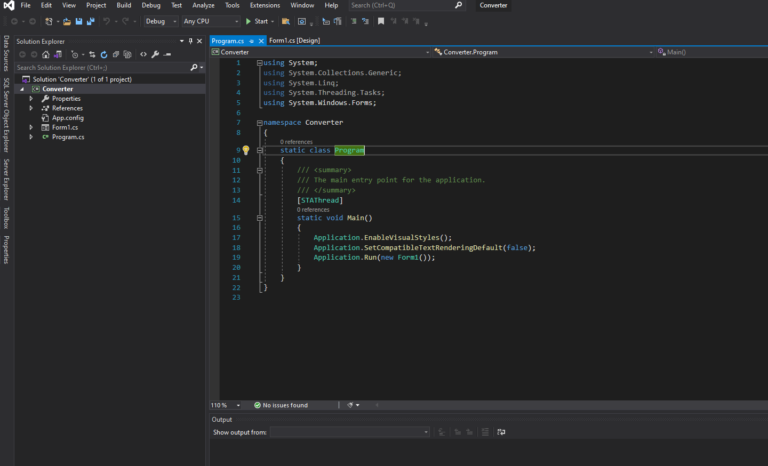Click the Redo arrow icon

(x=125, y=22)
